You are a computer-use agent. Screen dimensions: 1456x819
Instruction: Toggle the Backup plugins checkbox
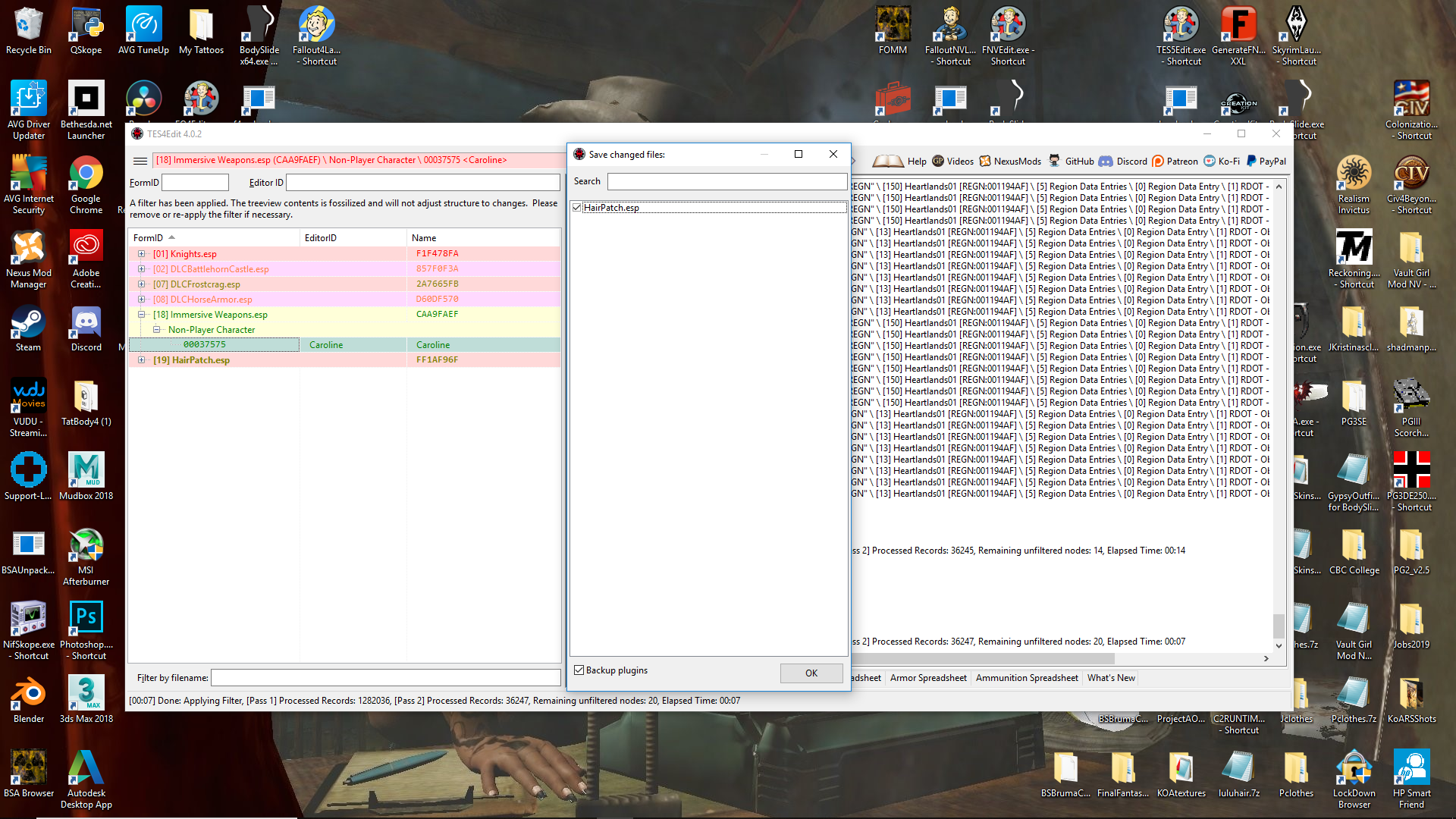coord(579,670)
